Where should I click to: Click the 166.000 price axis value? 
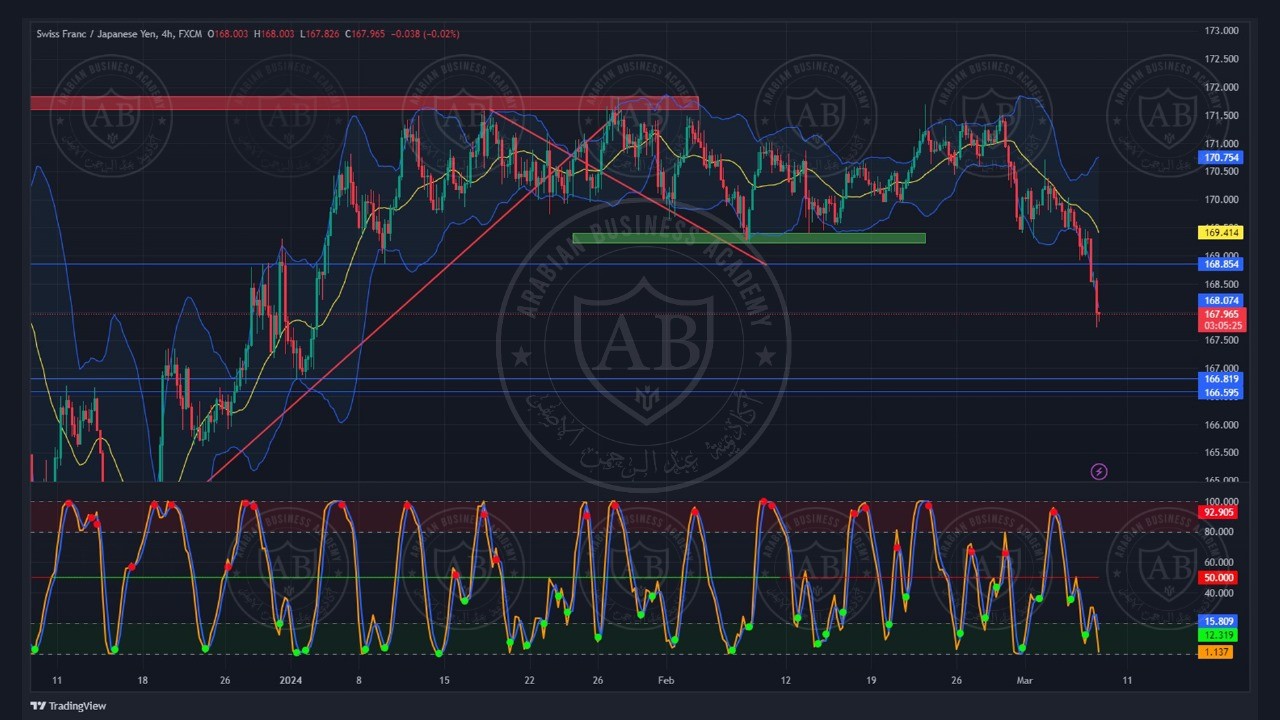click(1222, 425)
